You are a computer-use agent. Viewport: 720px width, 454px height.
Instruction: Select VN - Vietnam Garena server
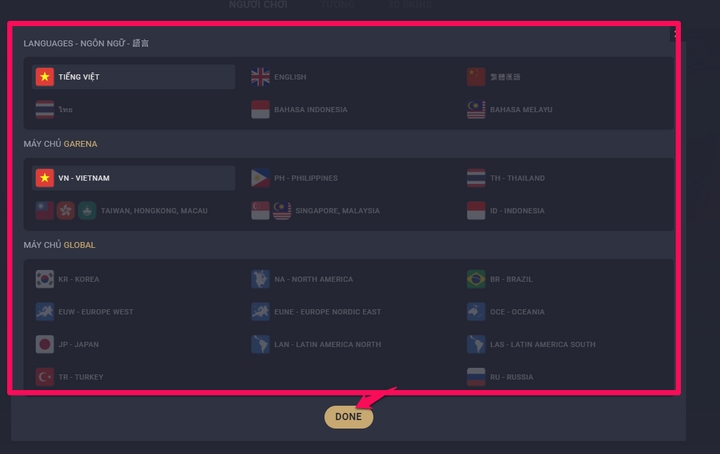point(84,178)
